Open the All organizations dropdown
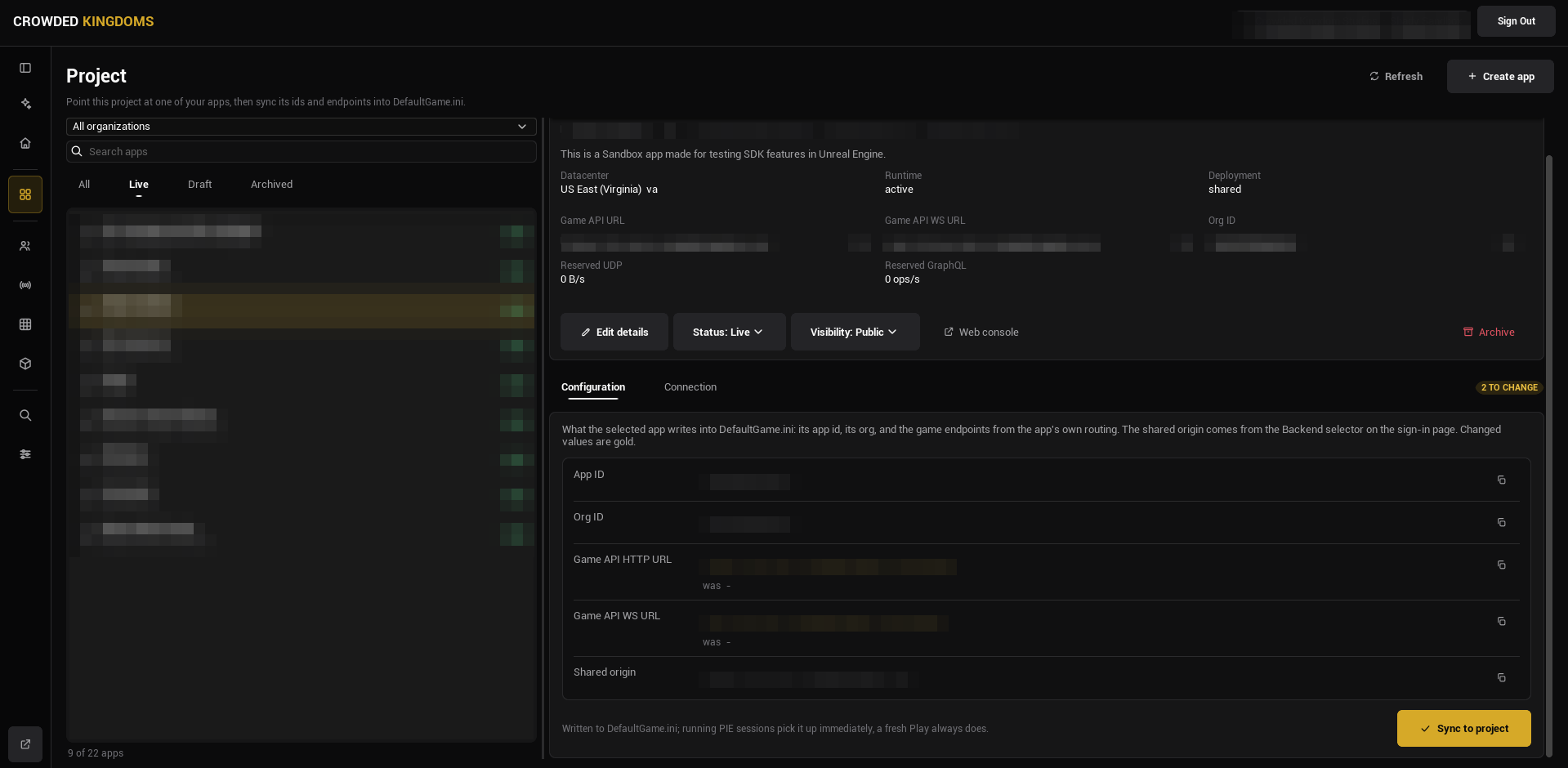Screen dimensions: 1568x768 pos(302,127)
